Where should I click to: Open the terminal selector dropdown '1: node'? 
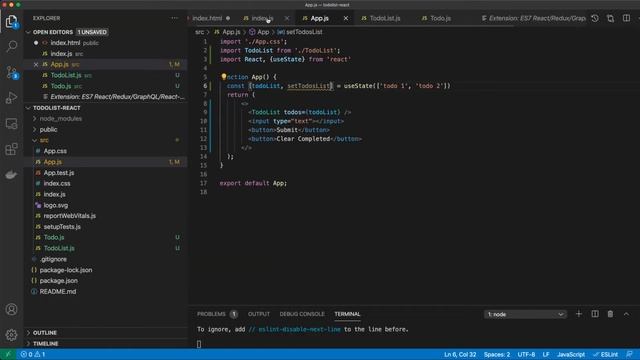pyautogui.click(x=525, y=314)
